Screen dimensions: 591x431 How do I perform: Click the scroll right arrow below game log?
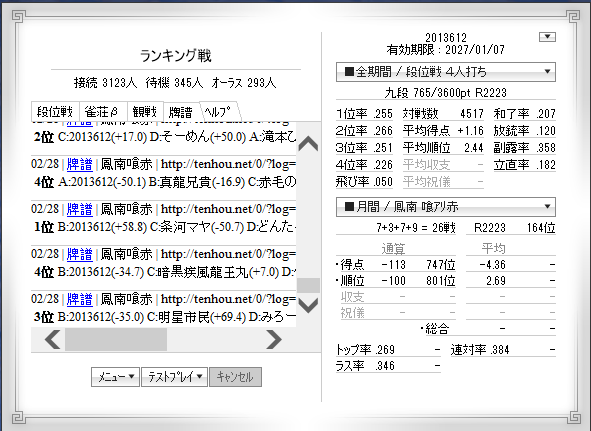pos(274,339)
